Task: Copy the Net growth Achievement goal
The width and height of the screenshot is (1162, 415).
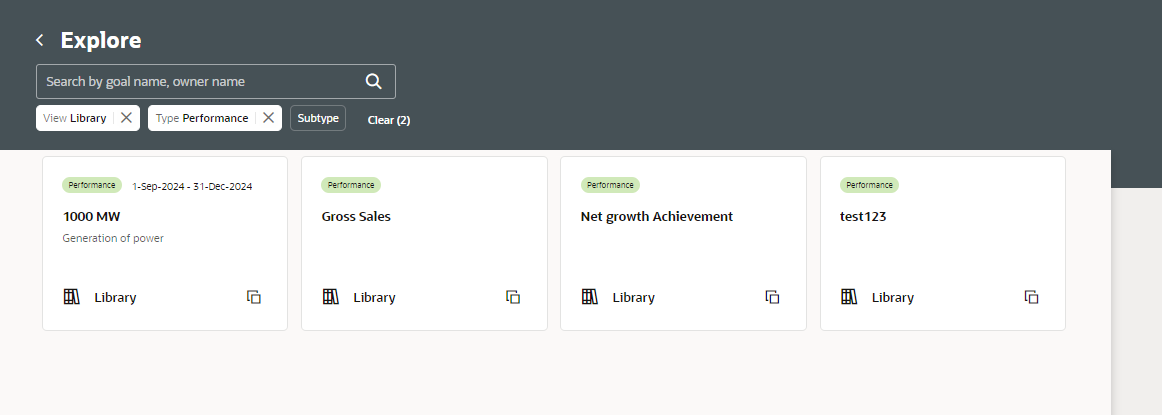Action: tap(772, 297)
